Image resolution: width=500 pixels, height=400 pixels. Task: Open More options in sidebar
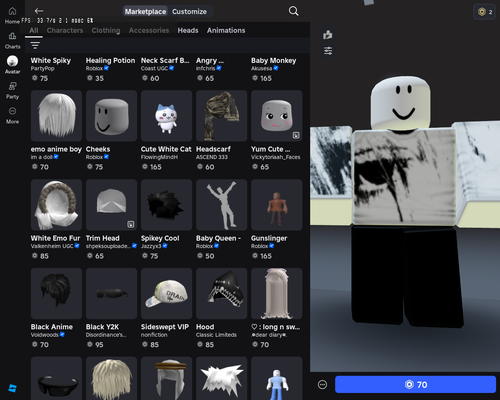(12, 115)
